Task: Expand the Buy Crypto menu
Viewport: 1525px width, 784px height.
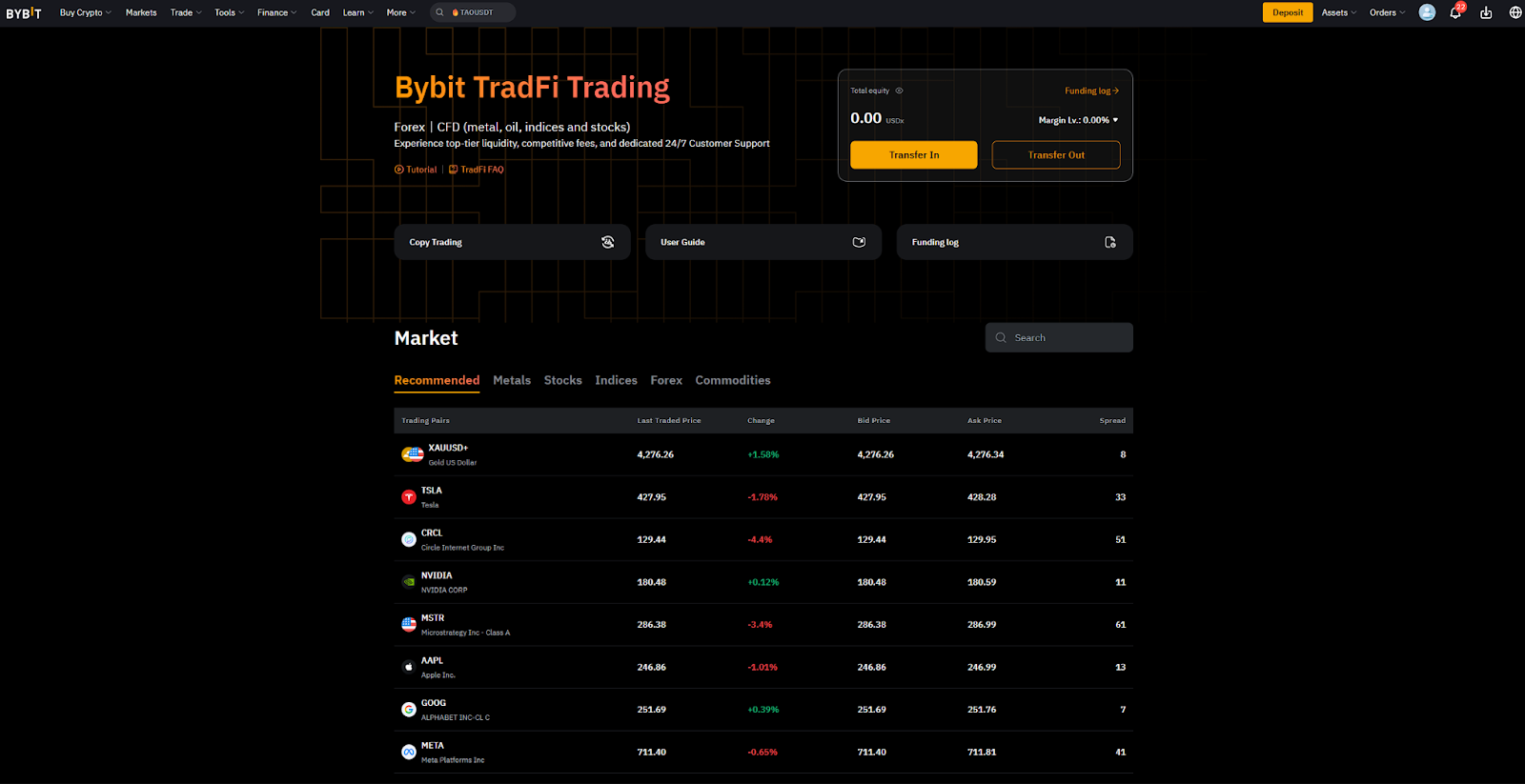Action: coord(85,12)
